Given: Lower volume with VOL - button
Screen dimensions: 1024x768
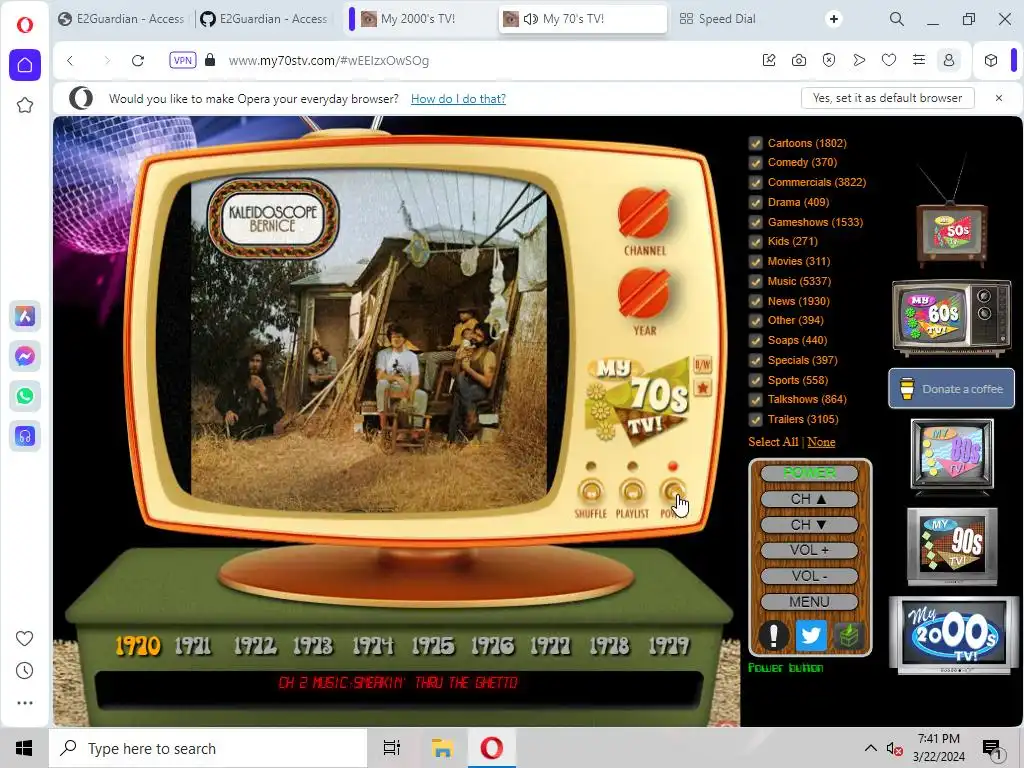Looking at the screenshot, I should [x=809, y=576].
